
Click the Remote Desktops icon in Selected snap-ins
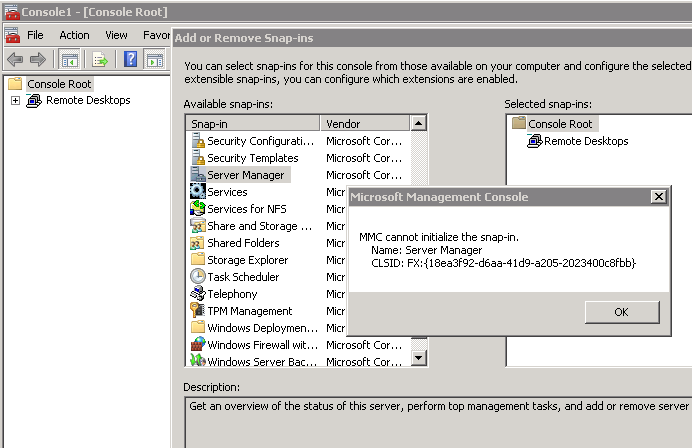(x=534, y=141)
